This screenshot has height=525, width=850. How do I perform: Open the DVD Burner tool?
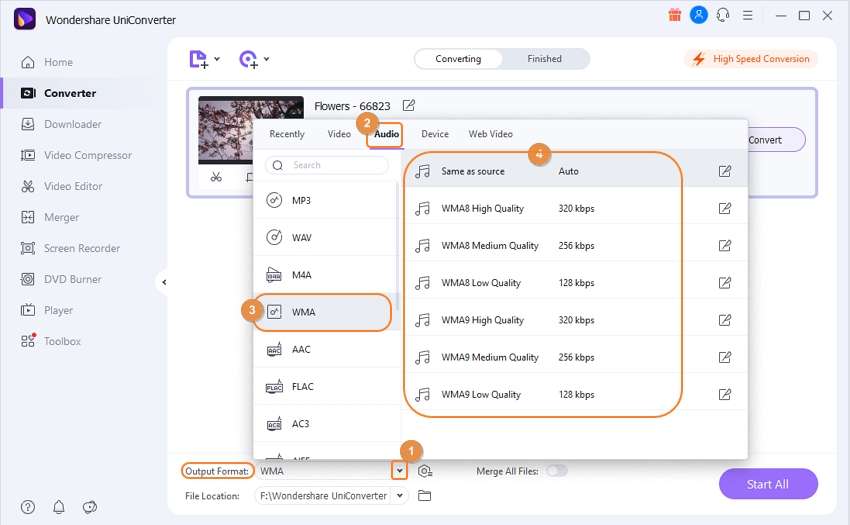[61, 279]
